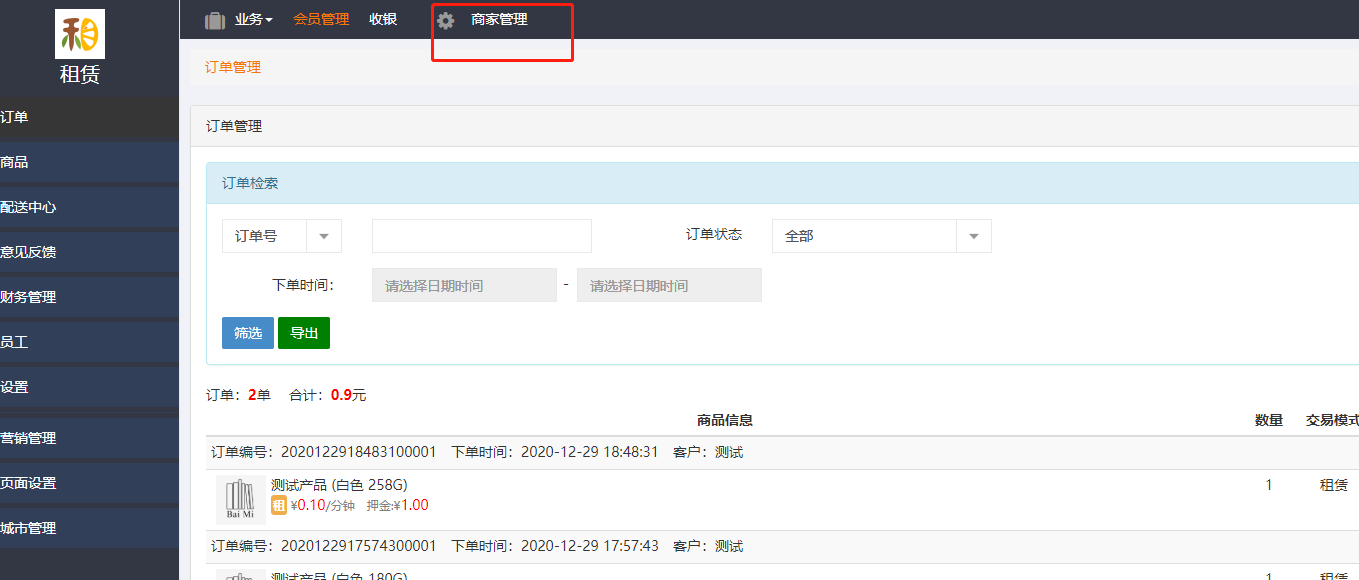Click the green 导出 export button
The width and height of the screenshot is (1359, 580).
[304, 333]
